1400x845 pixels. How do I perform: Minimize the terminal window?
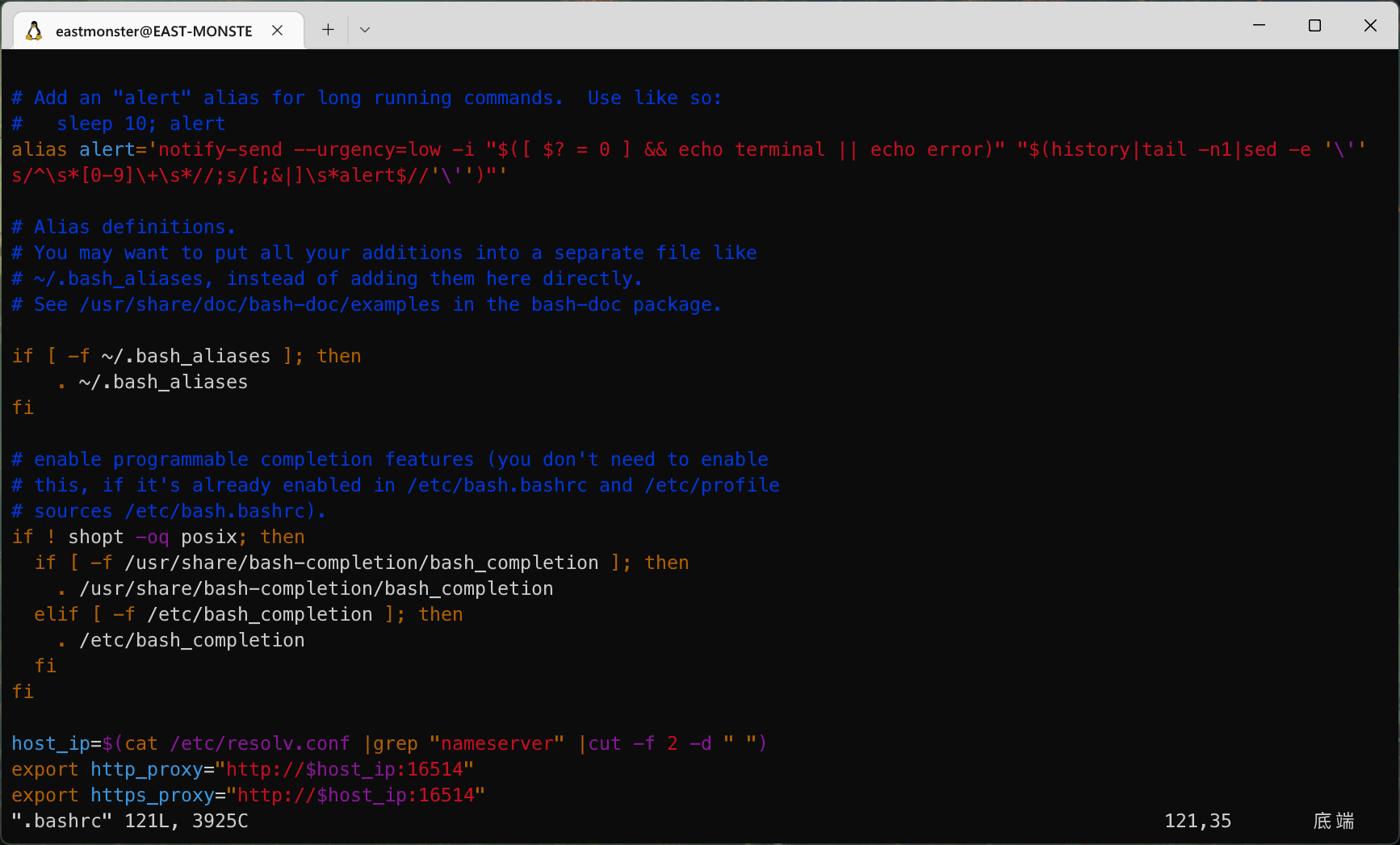pos(1259,25)
